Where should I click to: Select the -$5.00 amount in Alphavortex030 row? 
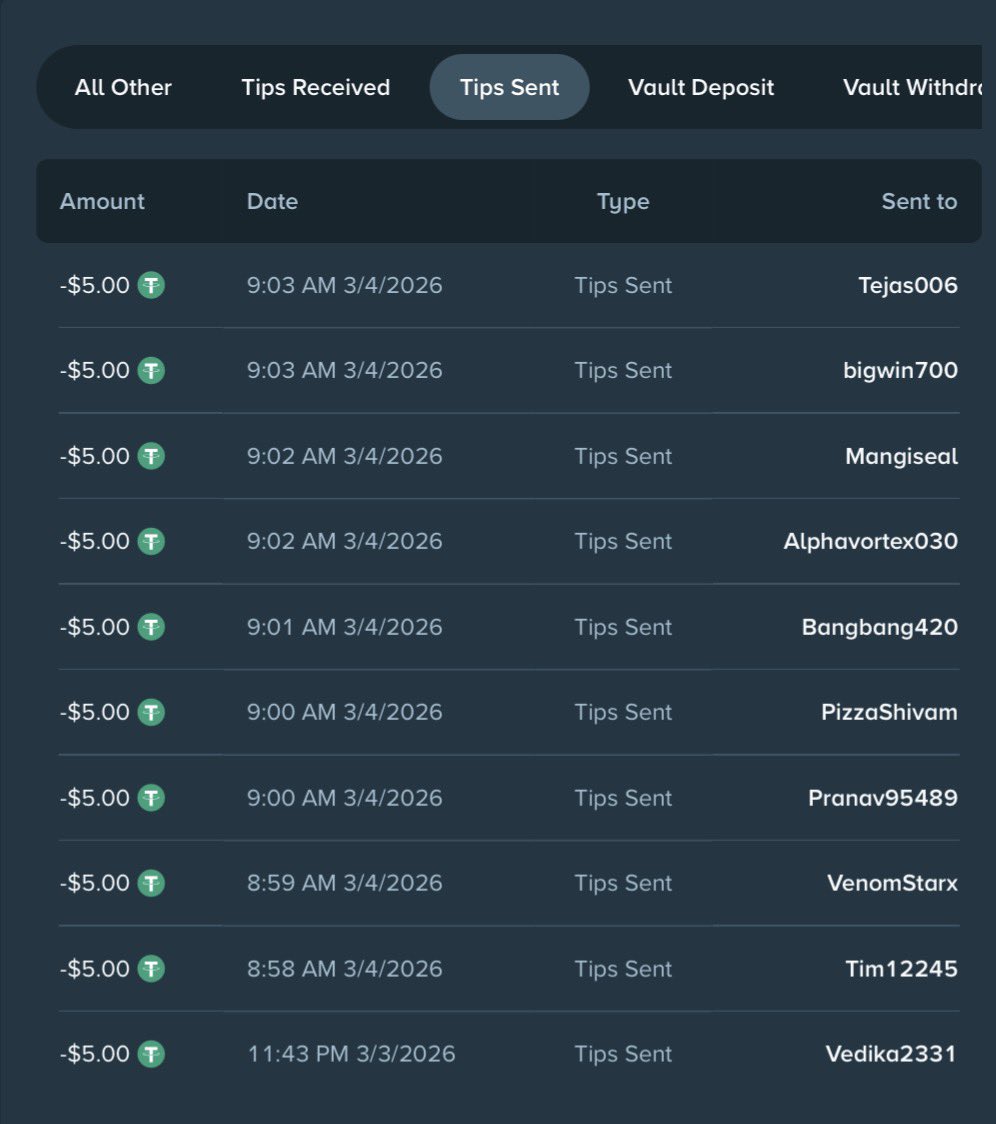tap(95, 541)
